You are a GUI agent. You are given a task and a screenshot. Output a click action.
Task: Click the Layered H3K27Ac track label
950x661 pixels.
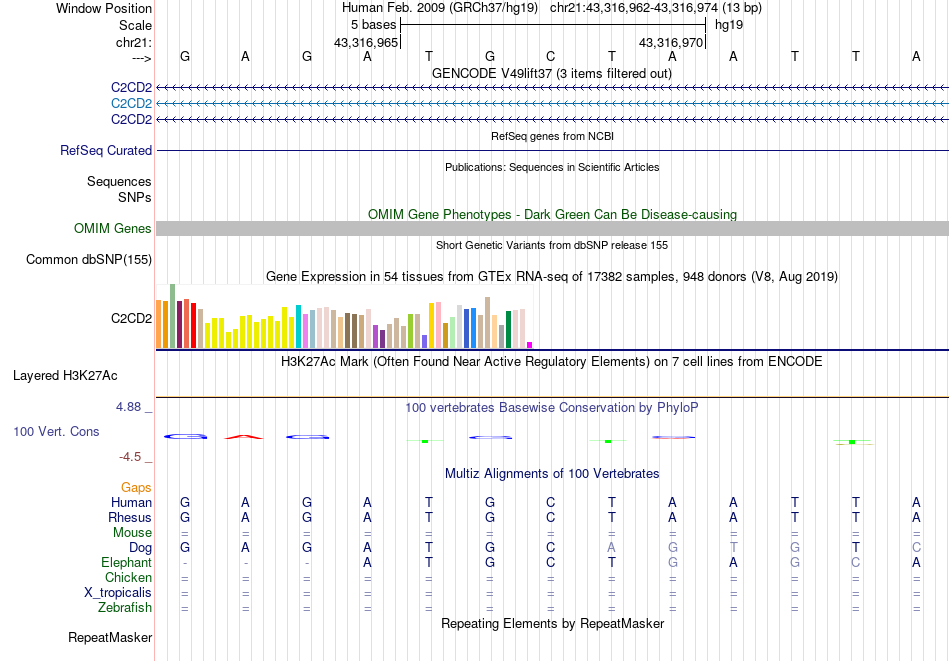pos(65,376)
